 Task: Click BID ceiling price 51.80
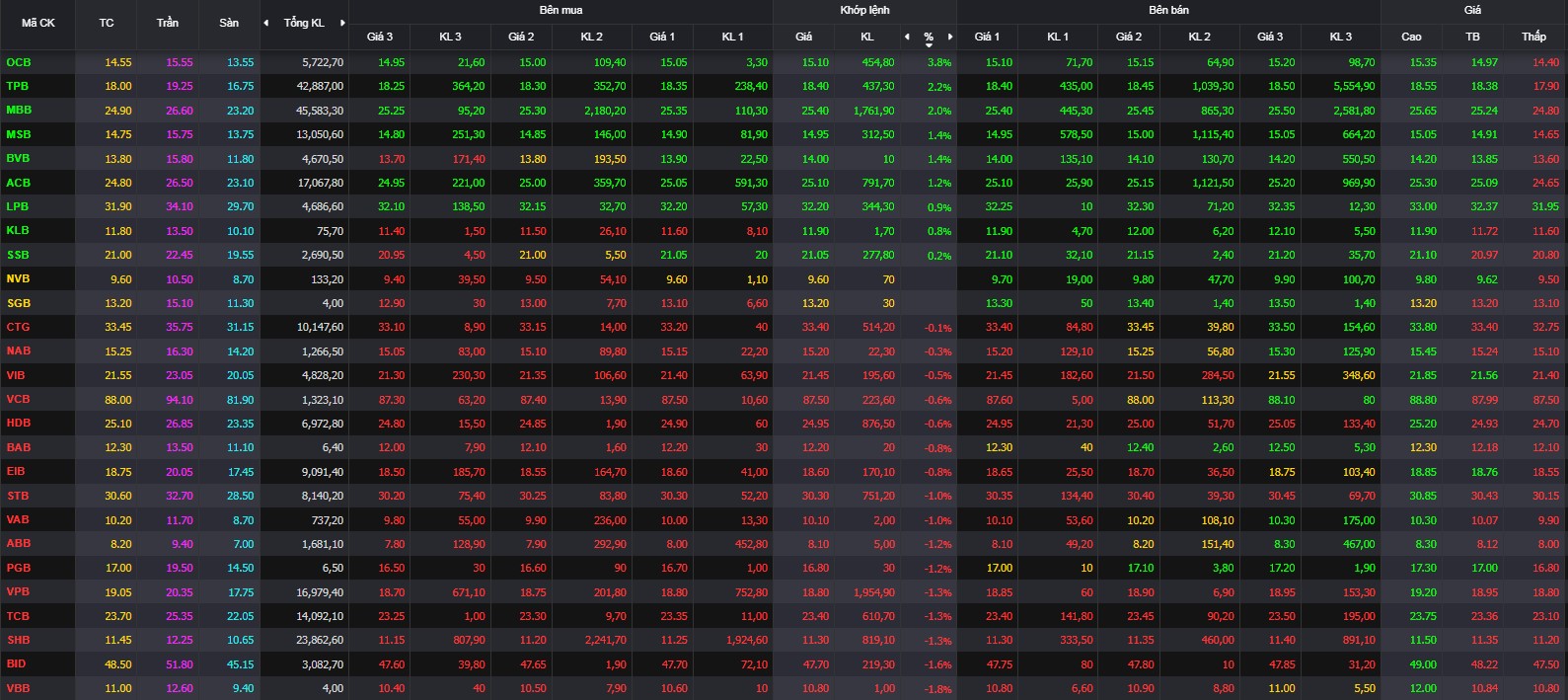coord(180,664)
